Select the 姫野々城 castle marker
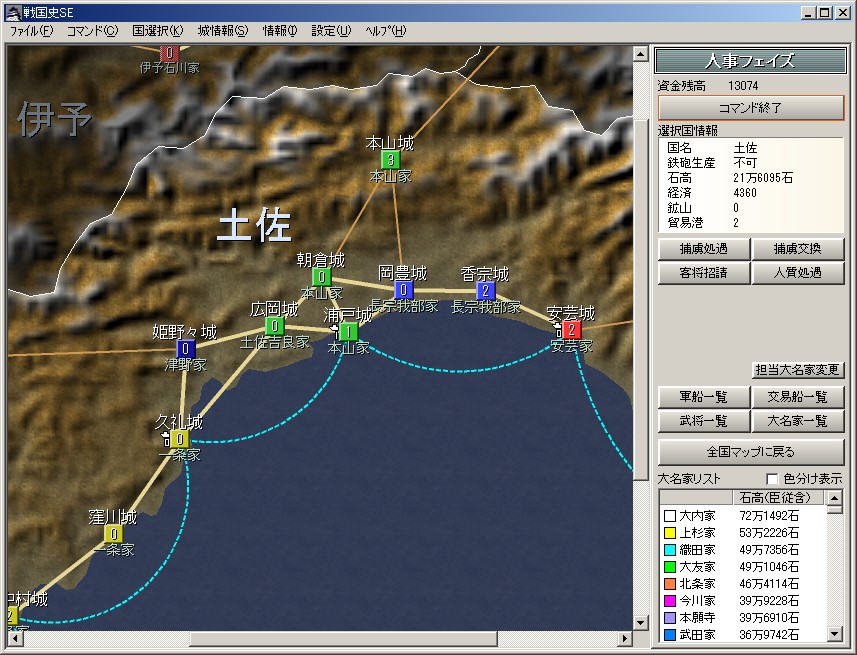Viewport: 857px width, 655px height. (x=186, y=349)
